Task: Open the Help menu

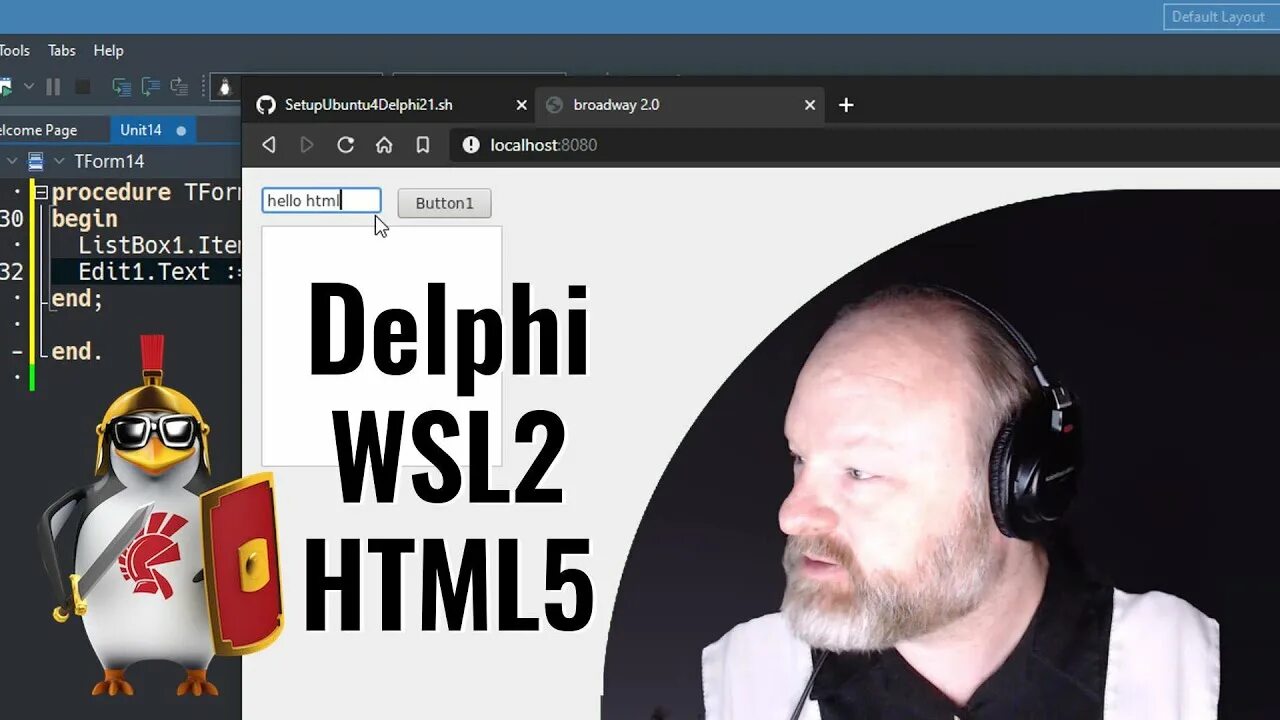Action: pyautogui.click(x=108, y=50)
